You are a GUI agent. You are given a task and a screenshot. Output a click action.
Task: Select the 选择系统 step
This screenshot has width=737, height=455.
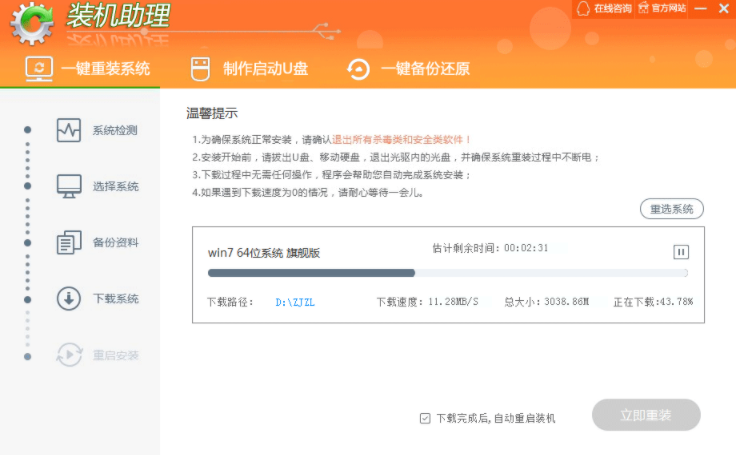click(98, 186)
